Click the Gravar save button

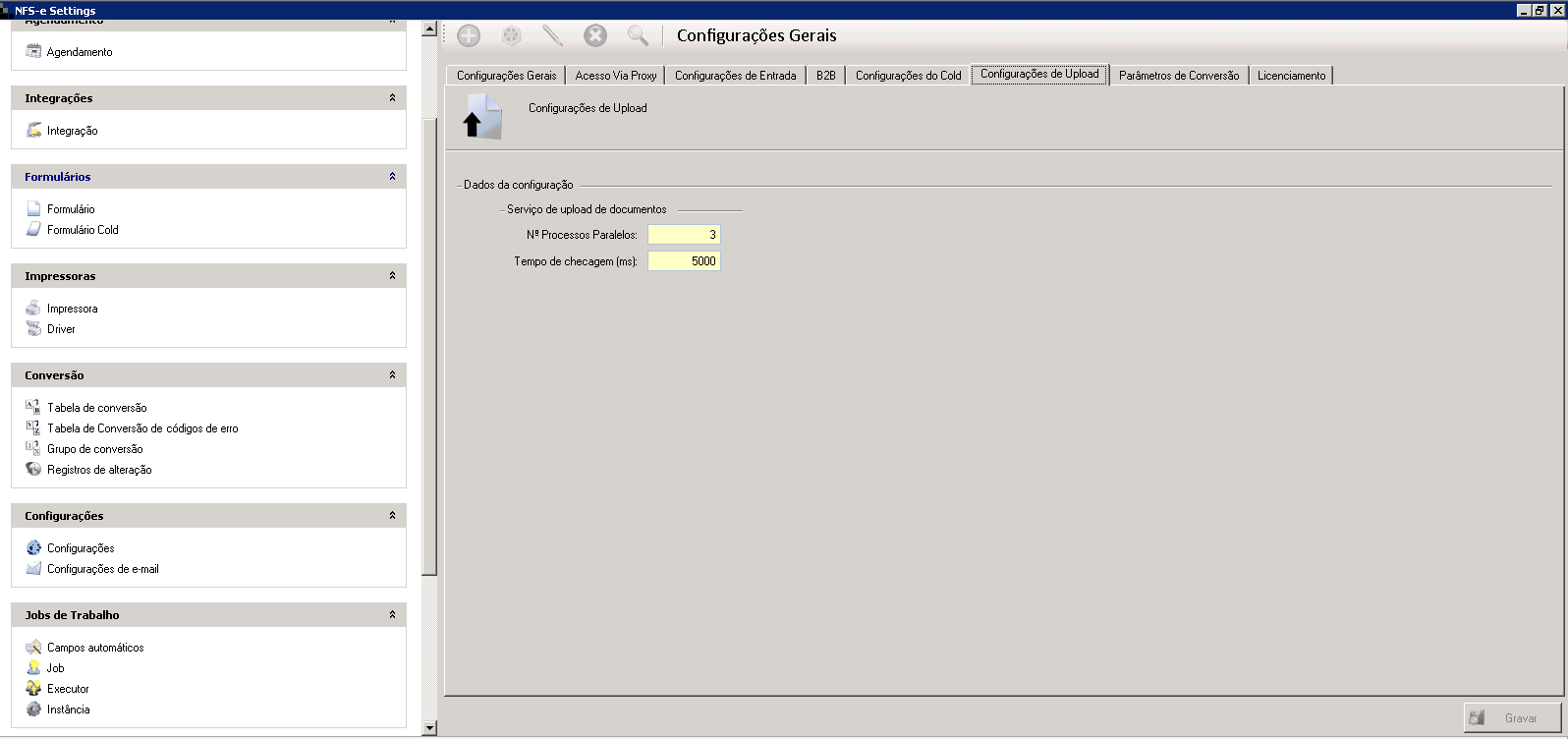[1512, 718]
